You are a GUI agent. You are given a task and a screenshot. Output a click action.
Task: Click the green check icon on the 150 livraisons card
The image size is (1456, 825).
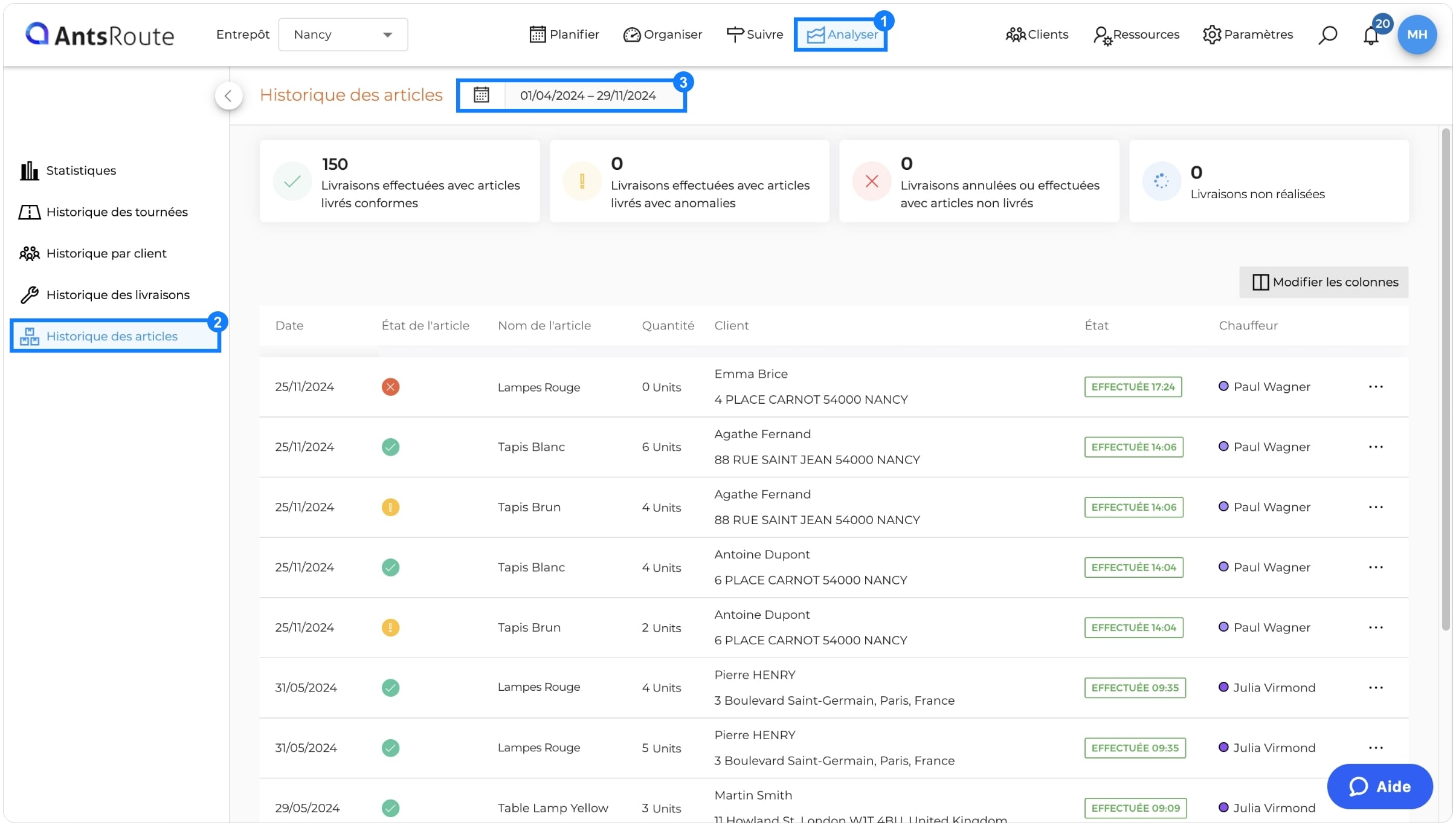pos(292,181)
